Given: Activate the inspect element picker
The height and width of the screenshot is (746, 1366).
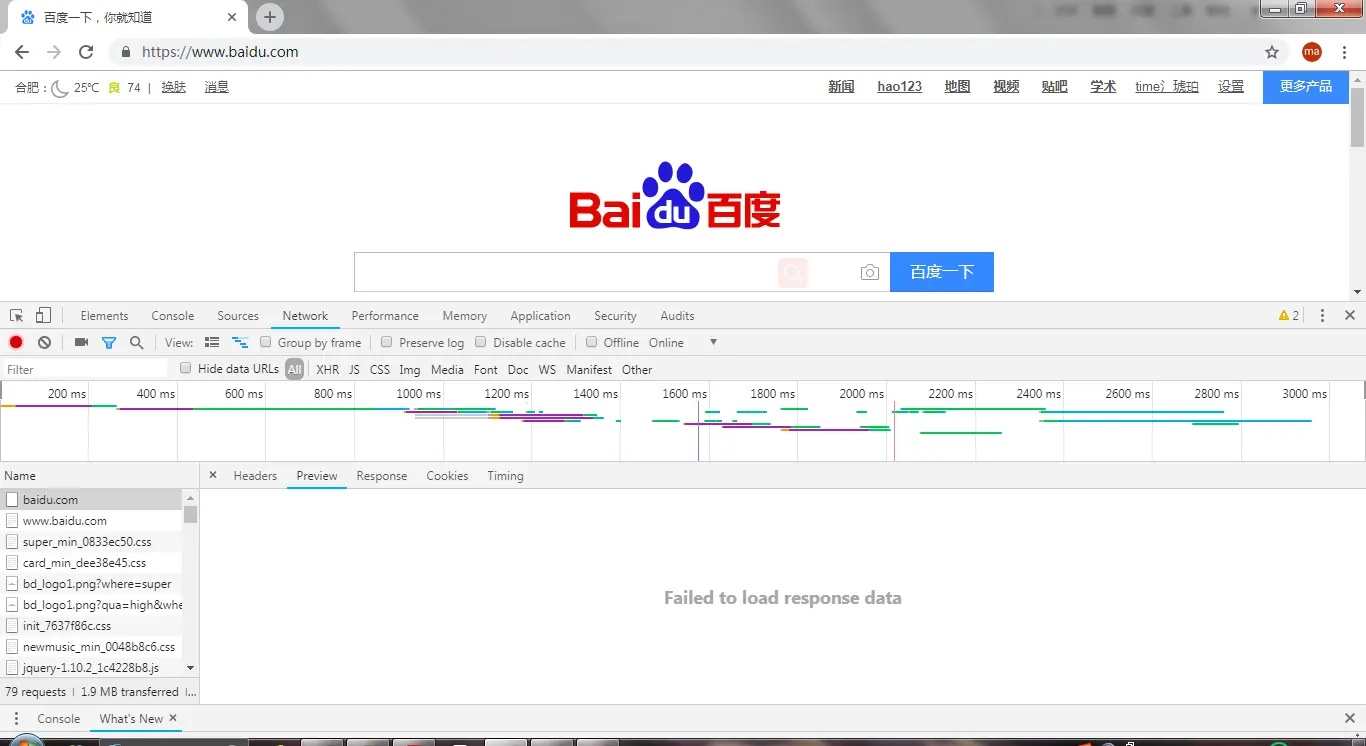Looking at the screenshot, I should 17,315.
